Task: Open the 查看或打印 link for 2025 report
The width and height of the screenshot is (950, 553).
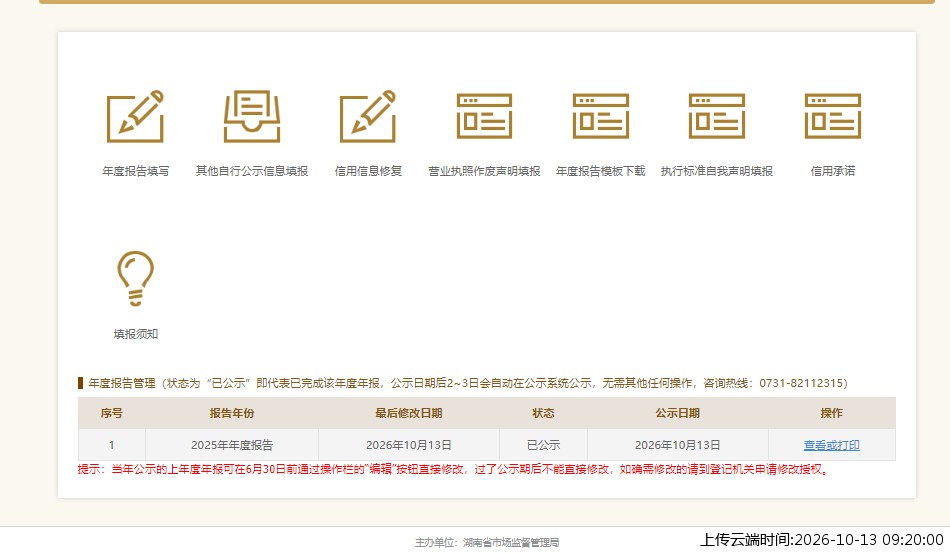Action: [x=831, y=445]
